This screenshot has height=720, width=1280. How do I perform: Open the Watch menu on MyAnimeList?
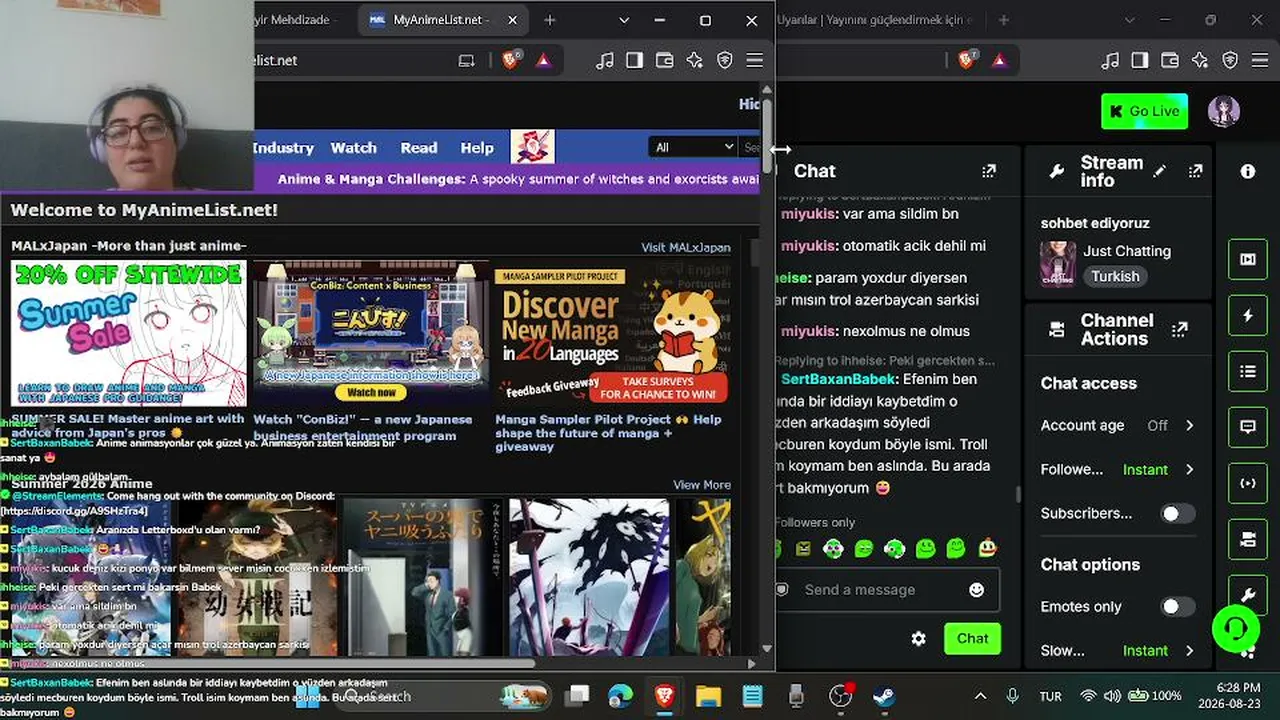tap(354, 147)
